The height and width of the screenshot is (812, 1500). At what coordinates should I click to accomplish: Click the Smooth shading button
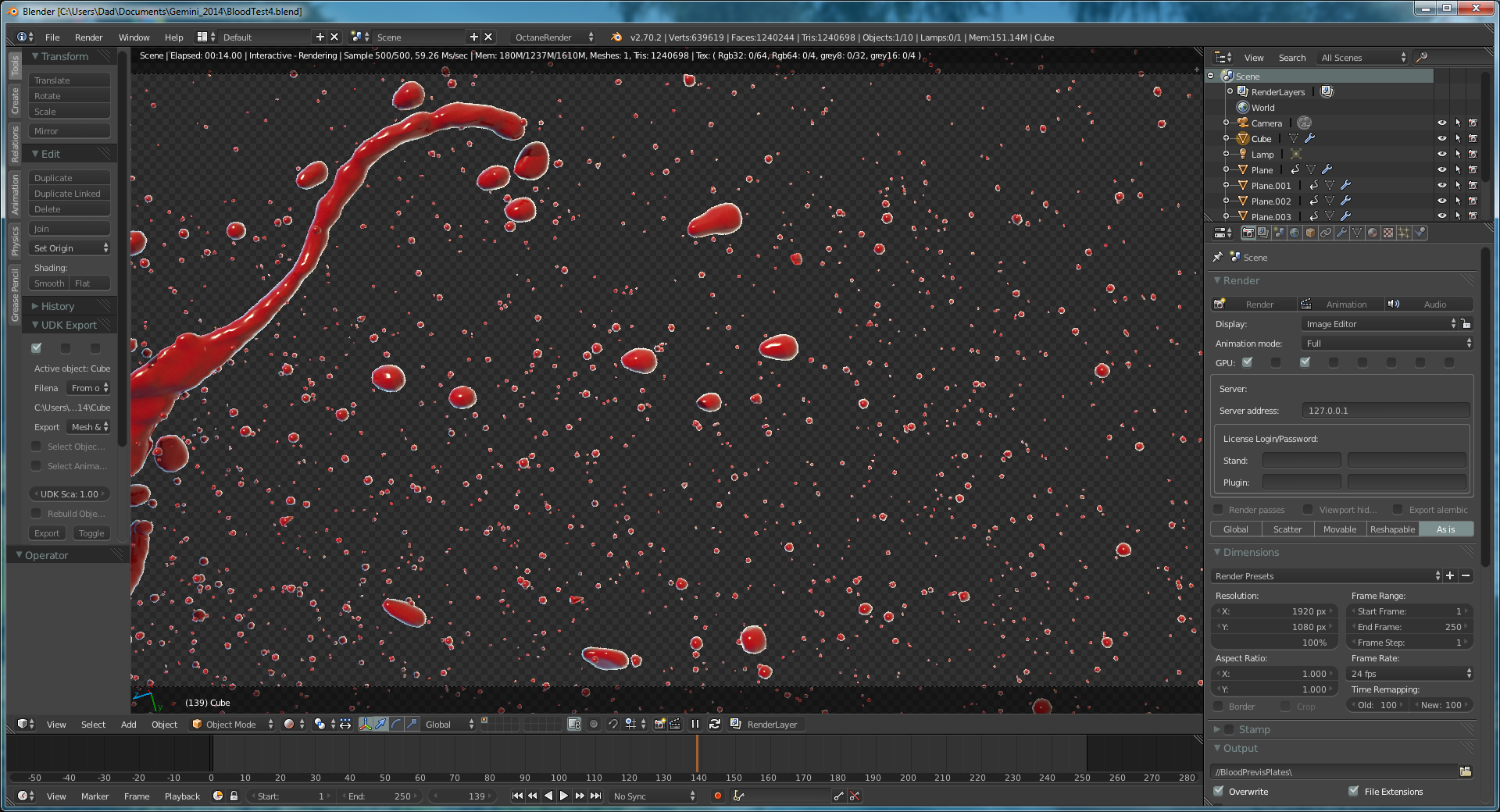pyautogui.click(x=49, y=283)
